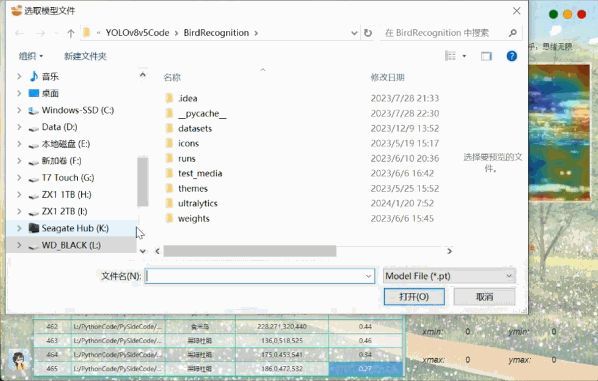Open the blue help question mark icon
Image resolution: width=598 pixels, height=381 pixels.
511,56
